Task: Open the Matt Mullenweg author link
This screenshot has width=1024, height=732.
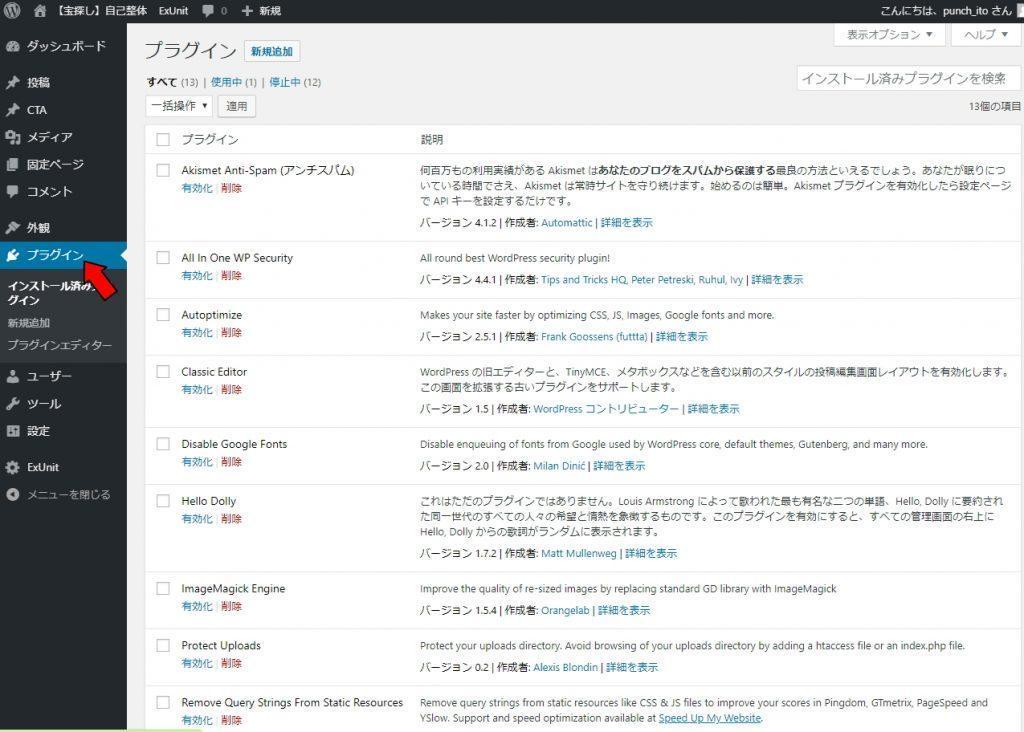Action: 579,553
